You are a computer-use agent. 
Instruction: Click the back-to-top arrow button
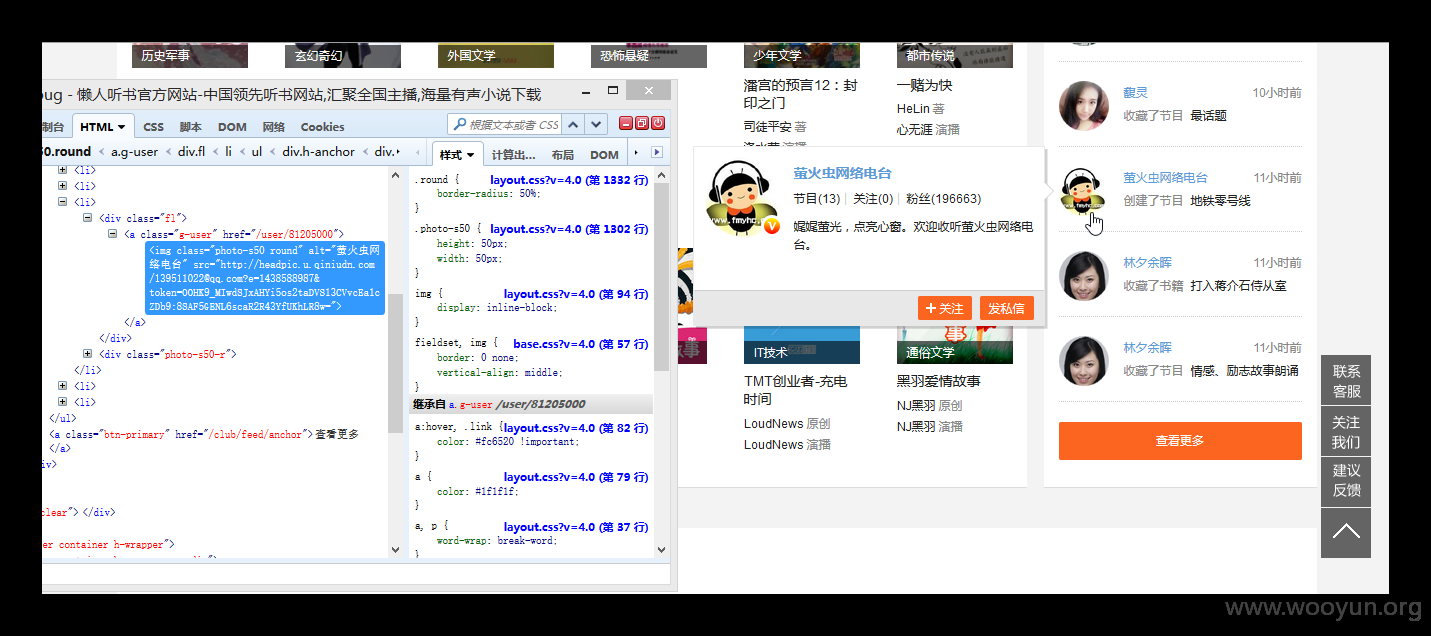[x=1346, y=533]
